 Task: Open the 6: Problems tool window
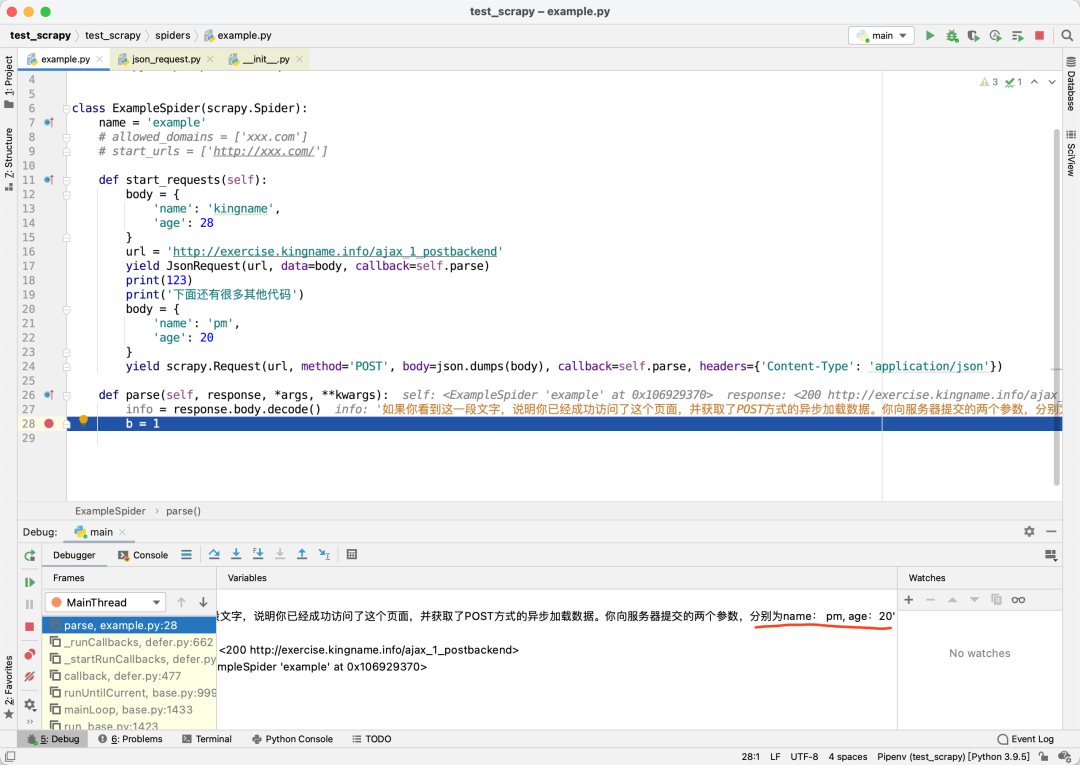(x=130, y=739)
